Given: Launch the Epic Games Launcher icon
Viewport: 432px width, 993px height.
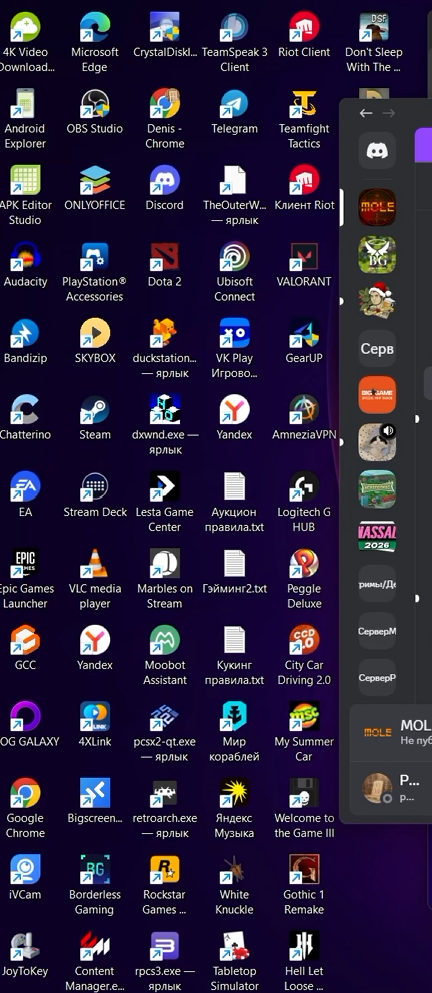Looking at the screenshot, I should point(25,564).
